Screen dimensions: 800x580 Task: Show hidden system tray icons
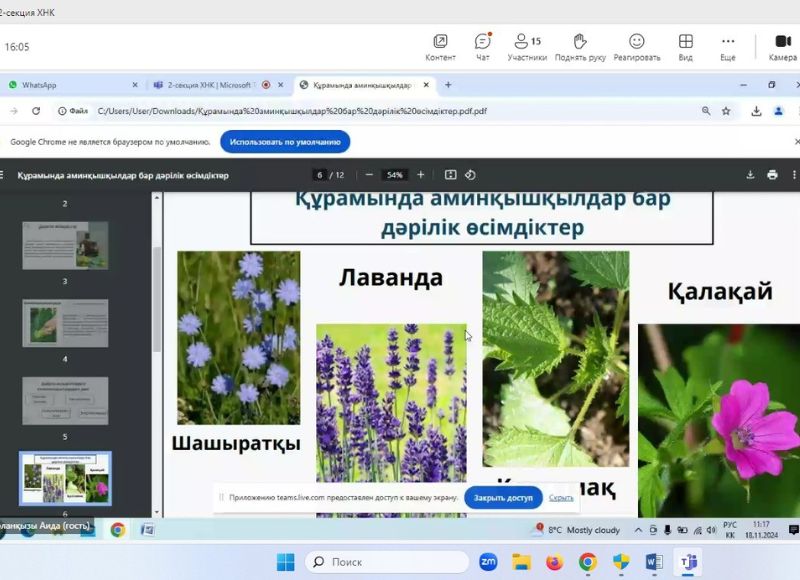(x=639, y=530)
